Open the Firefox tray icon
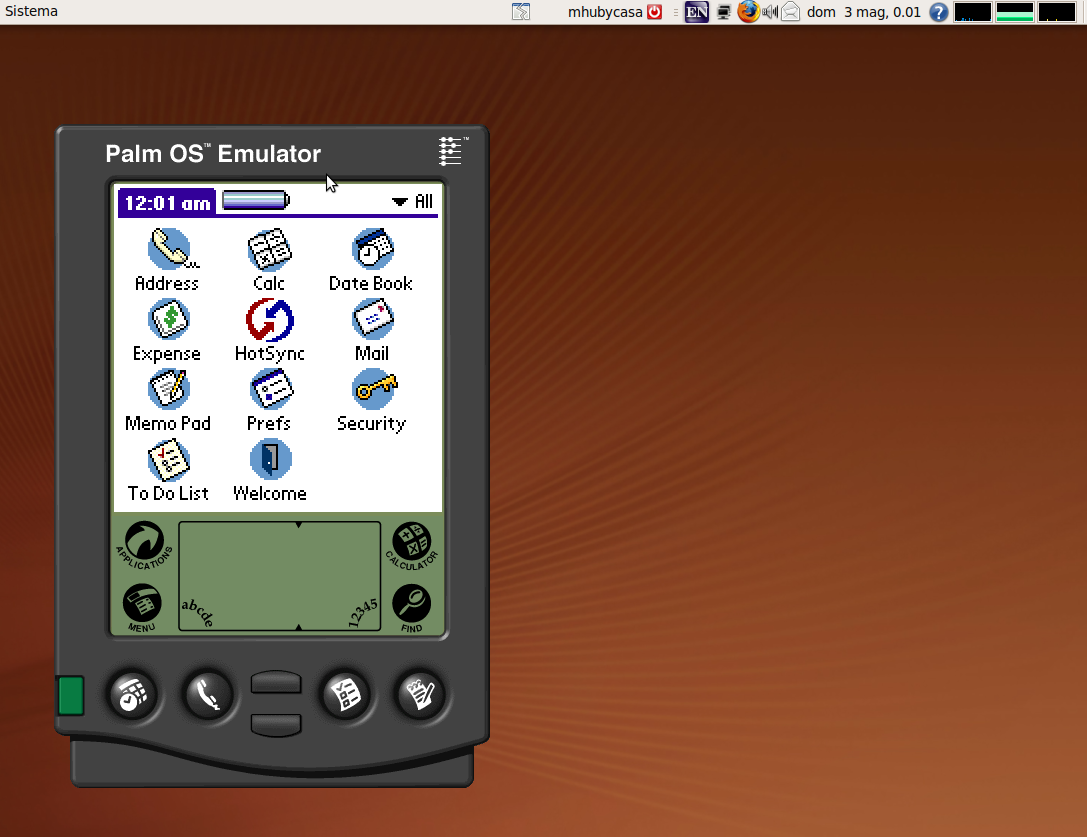 point(748,12)
